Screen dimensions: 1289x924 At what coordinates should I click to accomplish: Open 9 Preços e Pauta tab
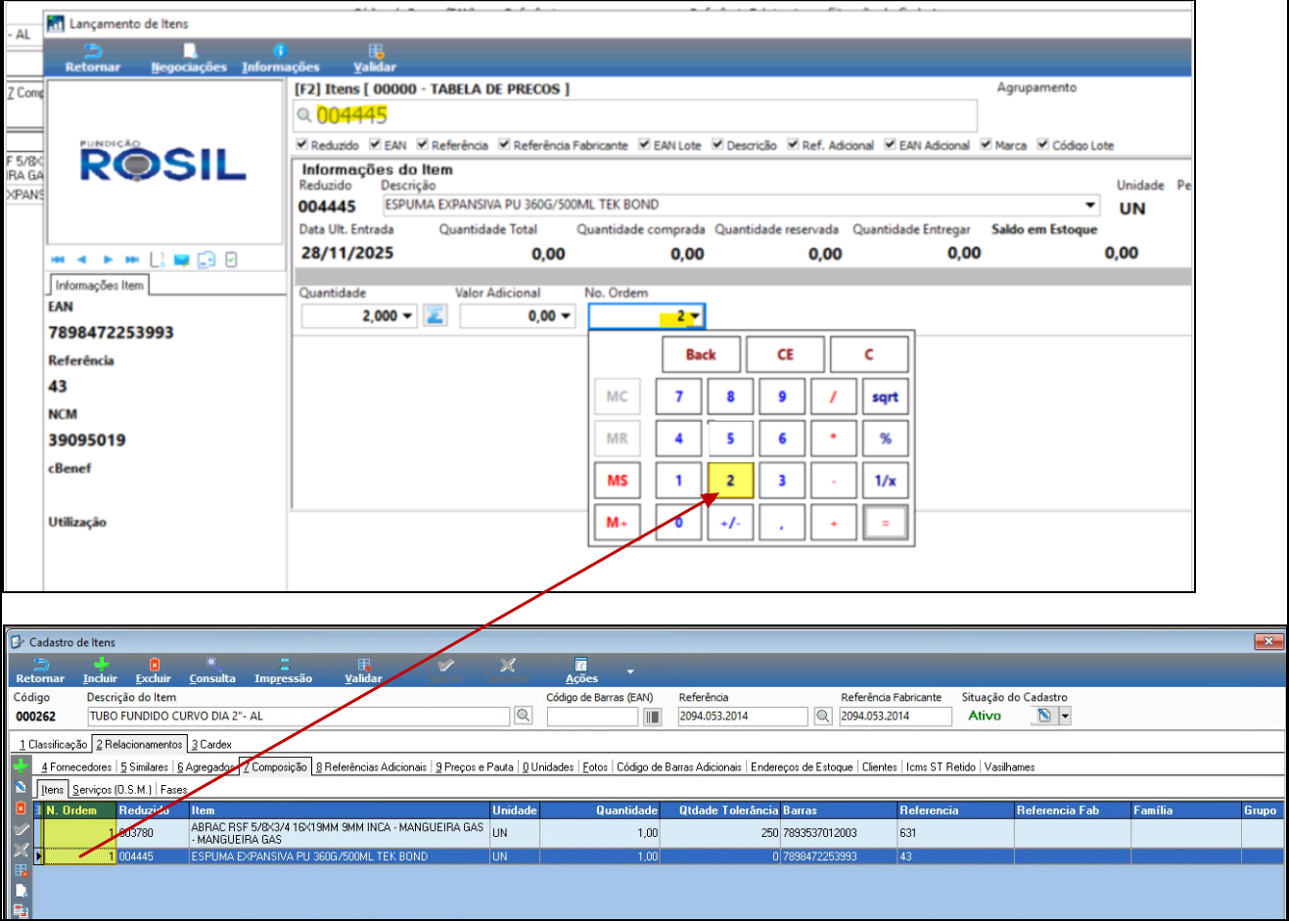(475, 766)
